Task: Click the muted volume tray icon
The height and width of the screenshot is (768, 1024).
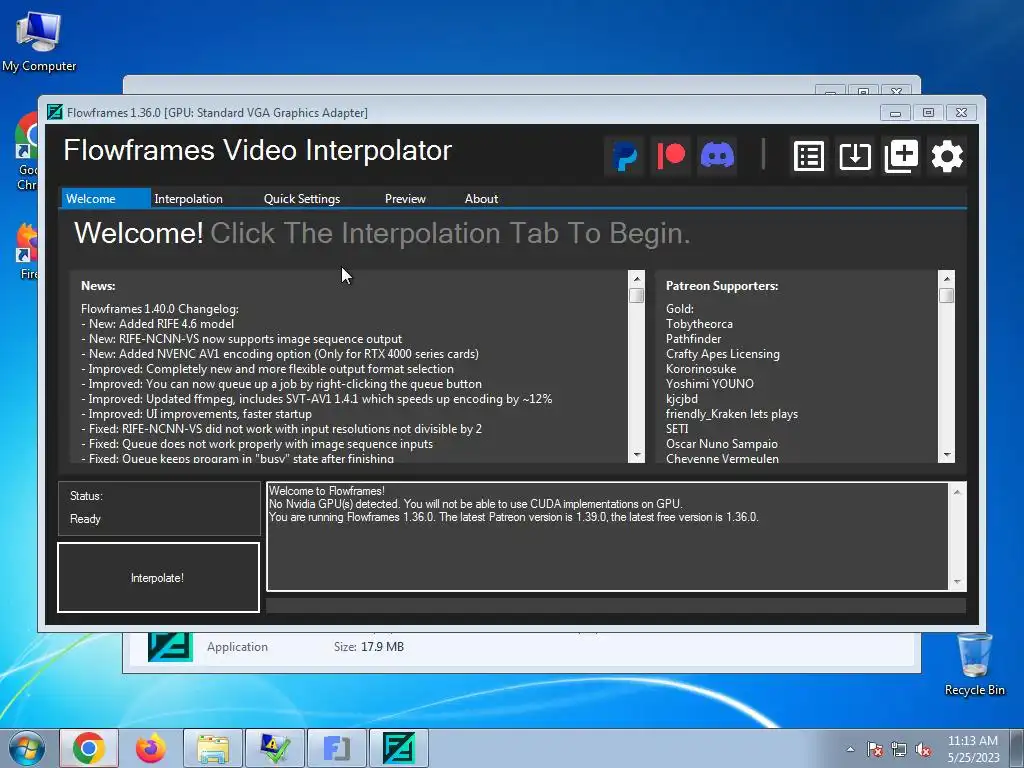Action: (x=923, y=749)
